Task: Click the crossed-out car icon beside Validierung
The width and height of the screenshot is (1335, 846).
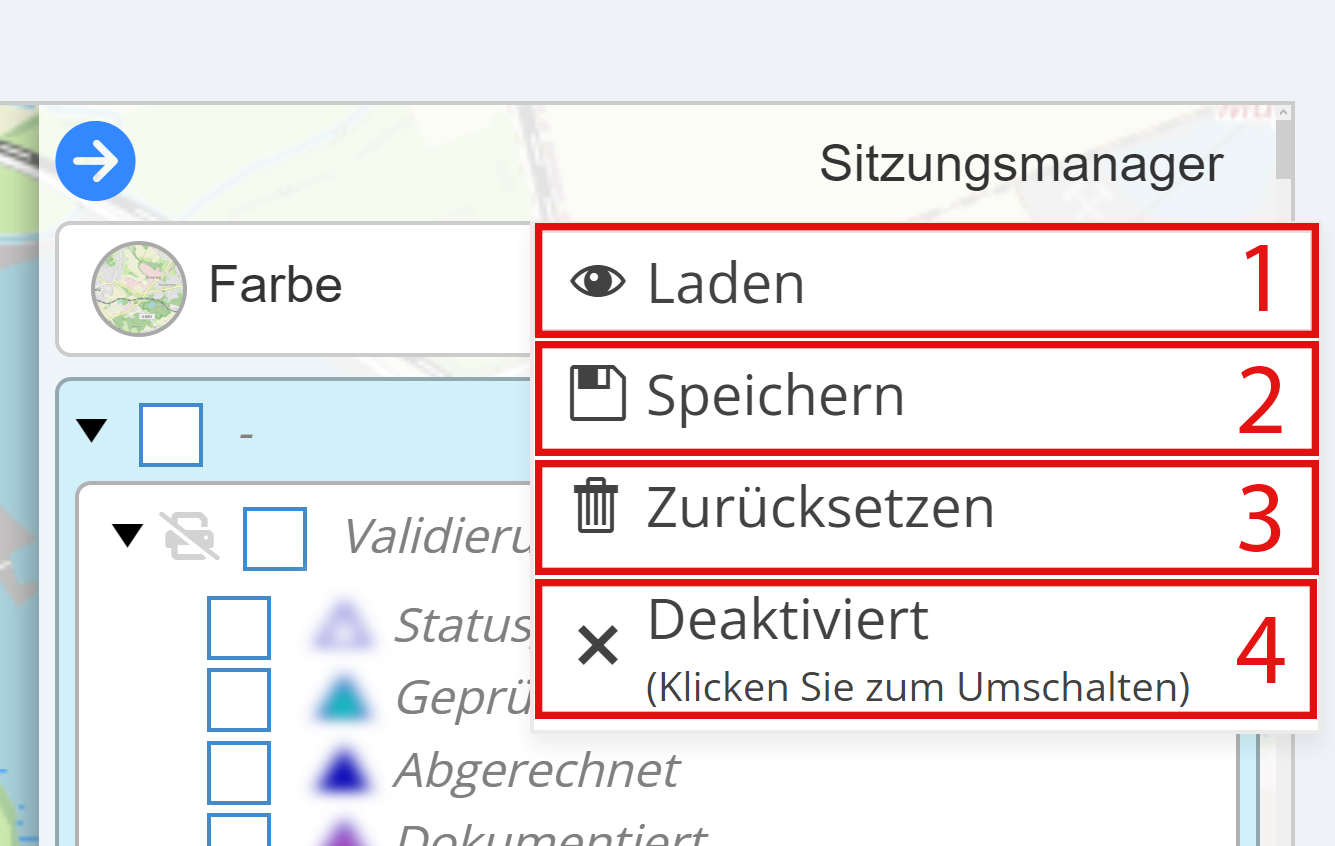Action: coord(190,537)
